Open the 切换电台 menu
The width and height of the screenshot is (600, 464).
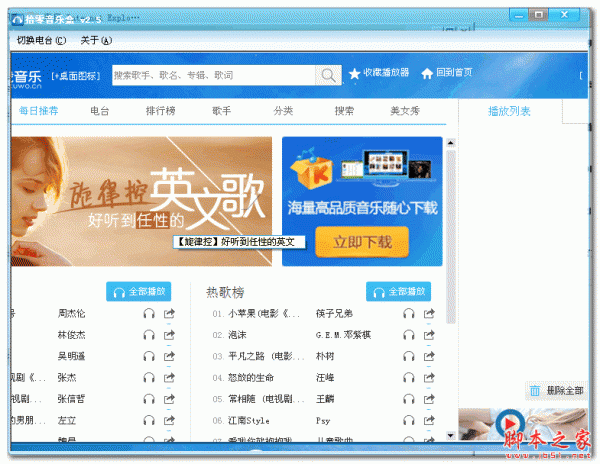coord(41,40)
